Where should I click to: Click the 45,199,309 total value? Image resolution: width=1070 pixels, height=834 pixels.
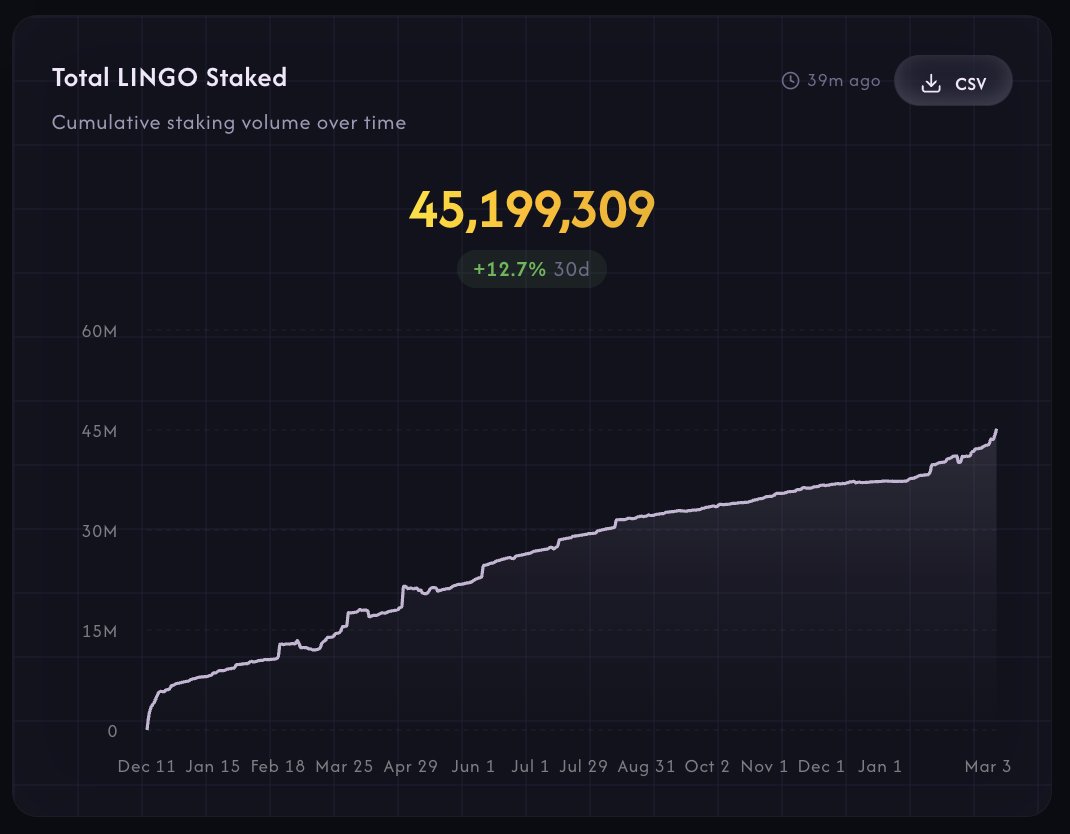pyautogui.click(x=532, y=210)
